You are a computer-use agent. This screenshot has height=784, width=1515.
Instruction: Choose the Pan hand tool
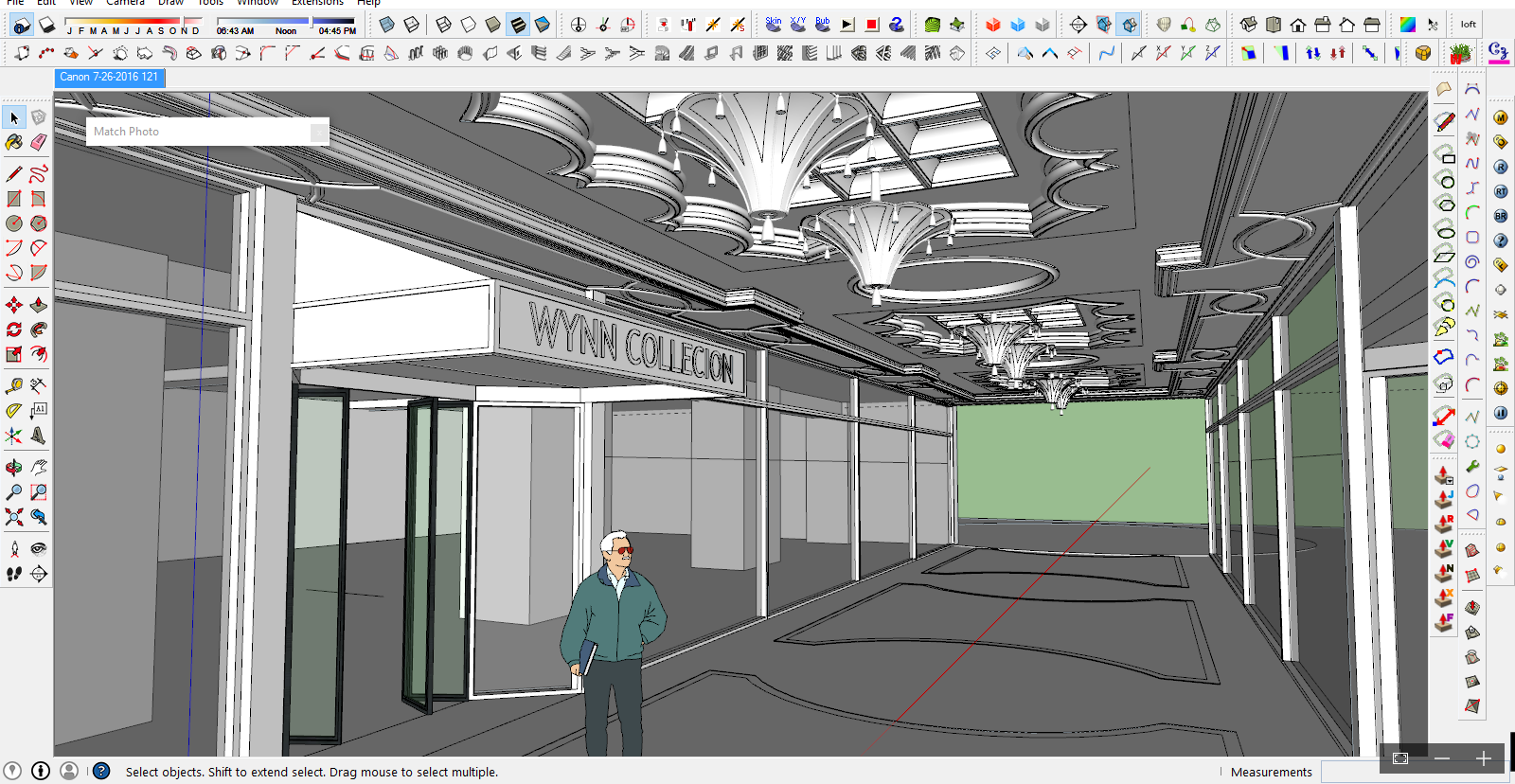coord(38,468)
